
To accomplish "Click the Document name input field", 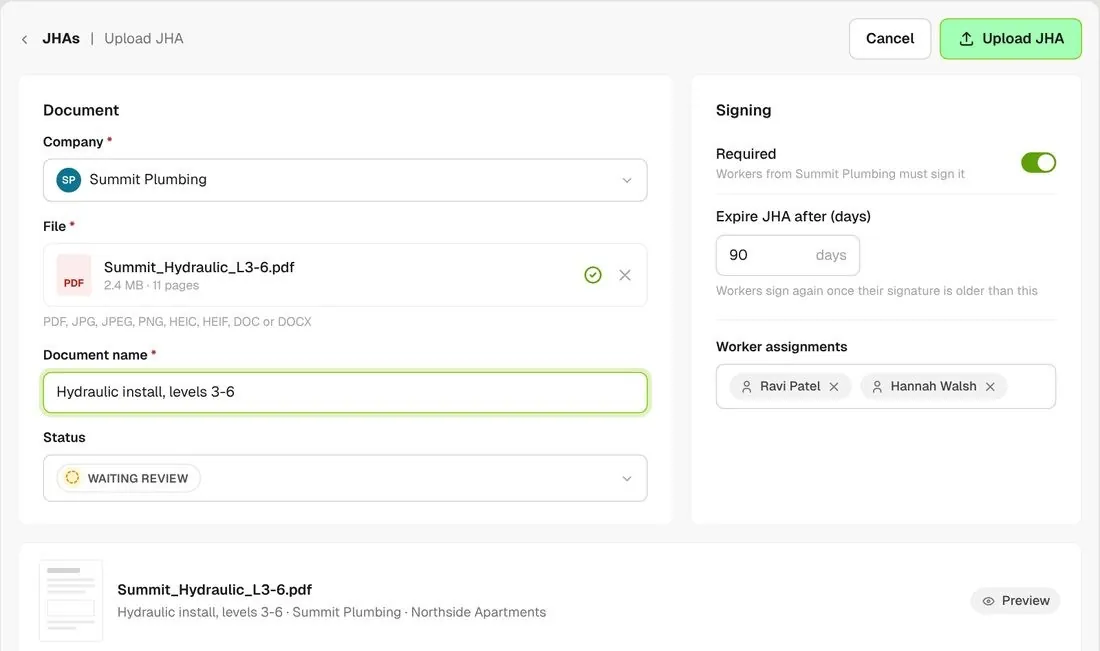I will click(x=345, y=392).
